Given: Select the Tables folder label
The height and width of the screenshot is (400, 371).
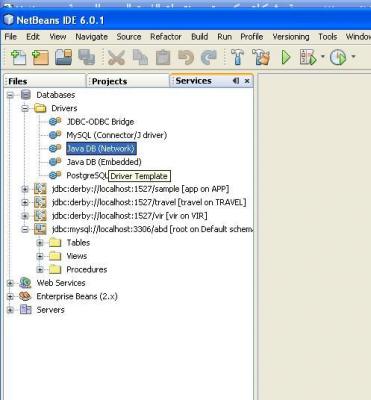Looking at the screenshot, I should pyautogui.click(x=78, y=243).
